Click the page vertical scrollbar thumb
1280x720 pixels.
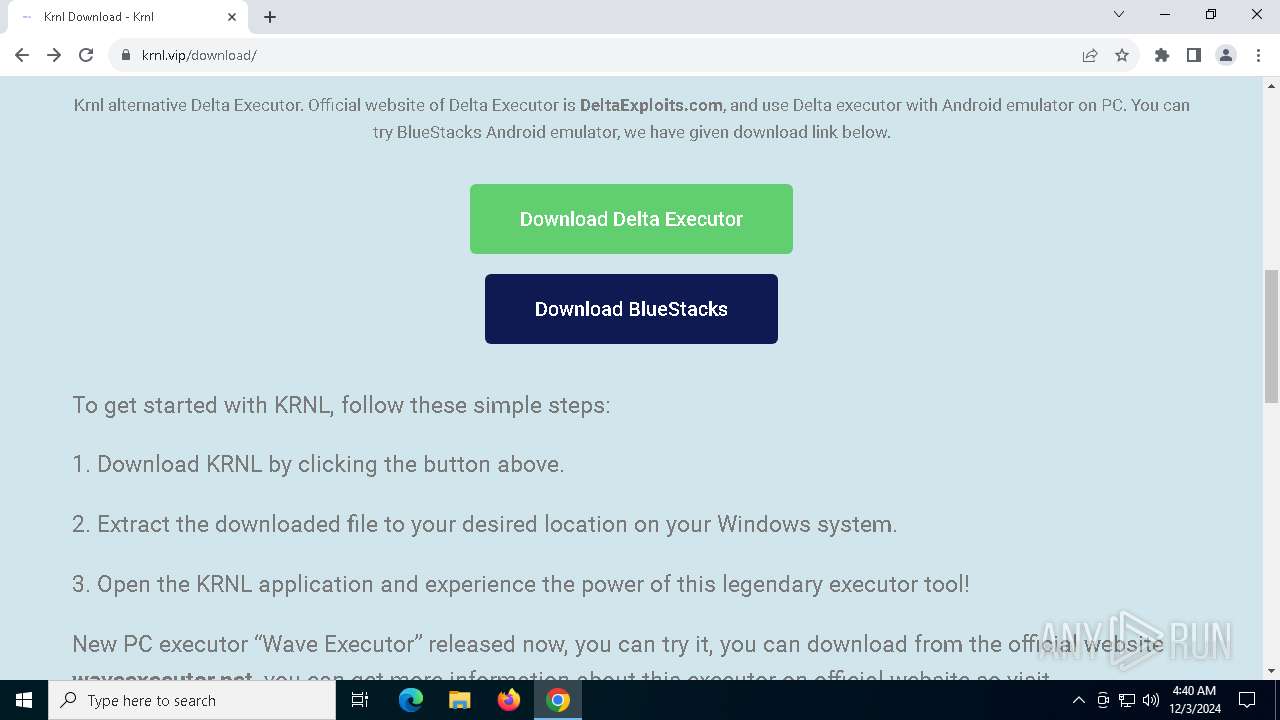(x=1271, y=336)
